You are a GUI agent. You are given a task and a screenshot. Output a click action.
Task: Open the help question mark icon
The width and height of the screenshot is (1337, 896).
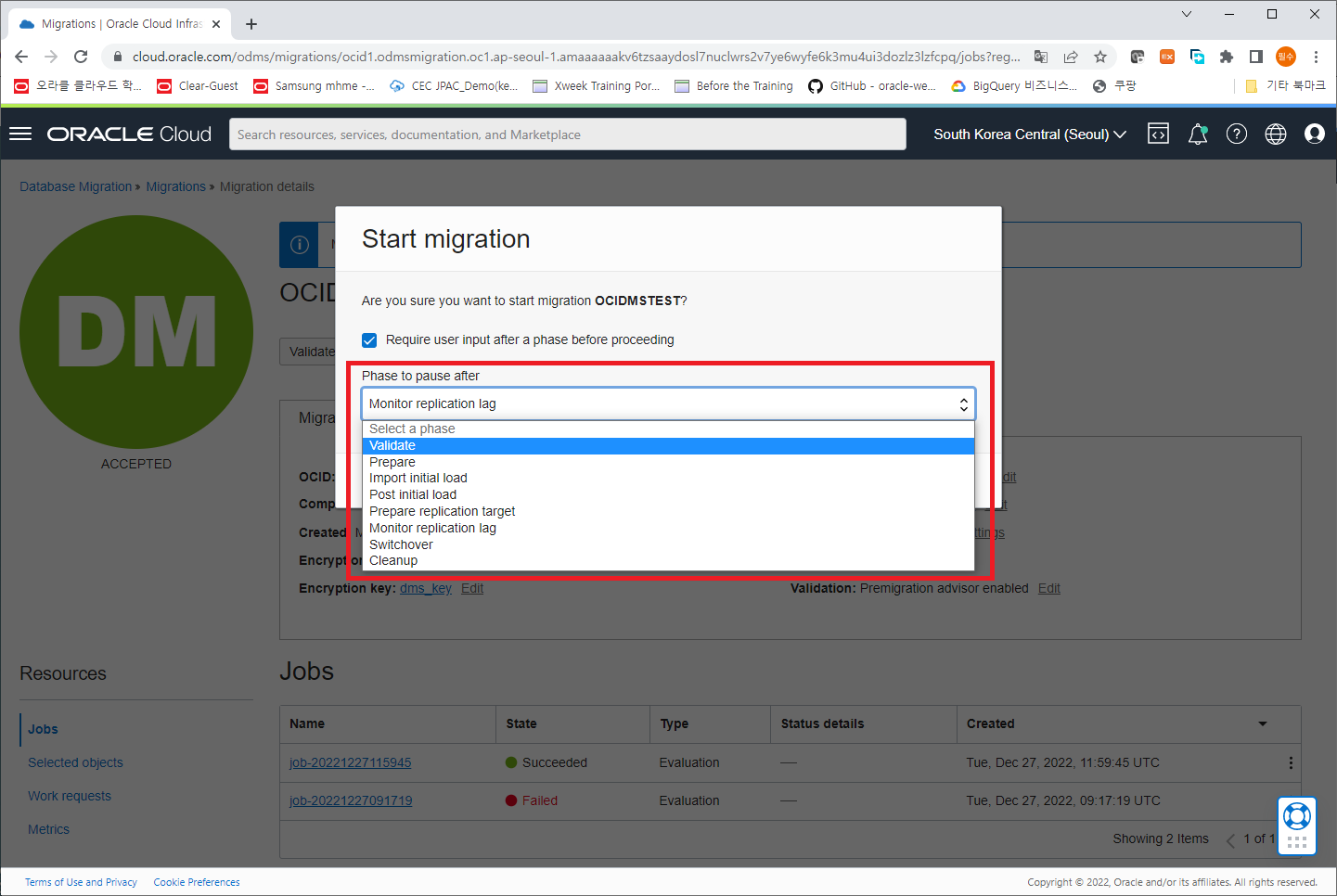[x=1237, y=134]
